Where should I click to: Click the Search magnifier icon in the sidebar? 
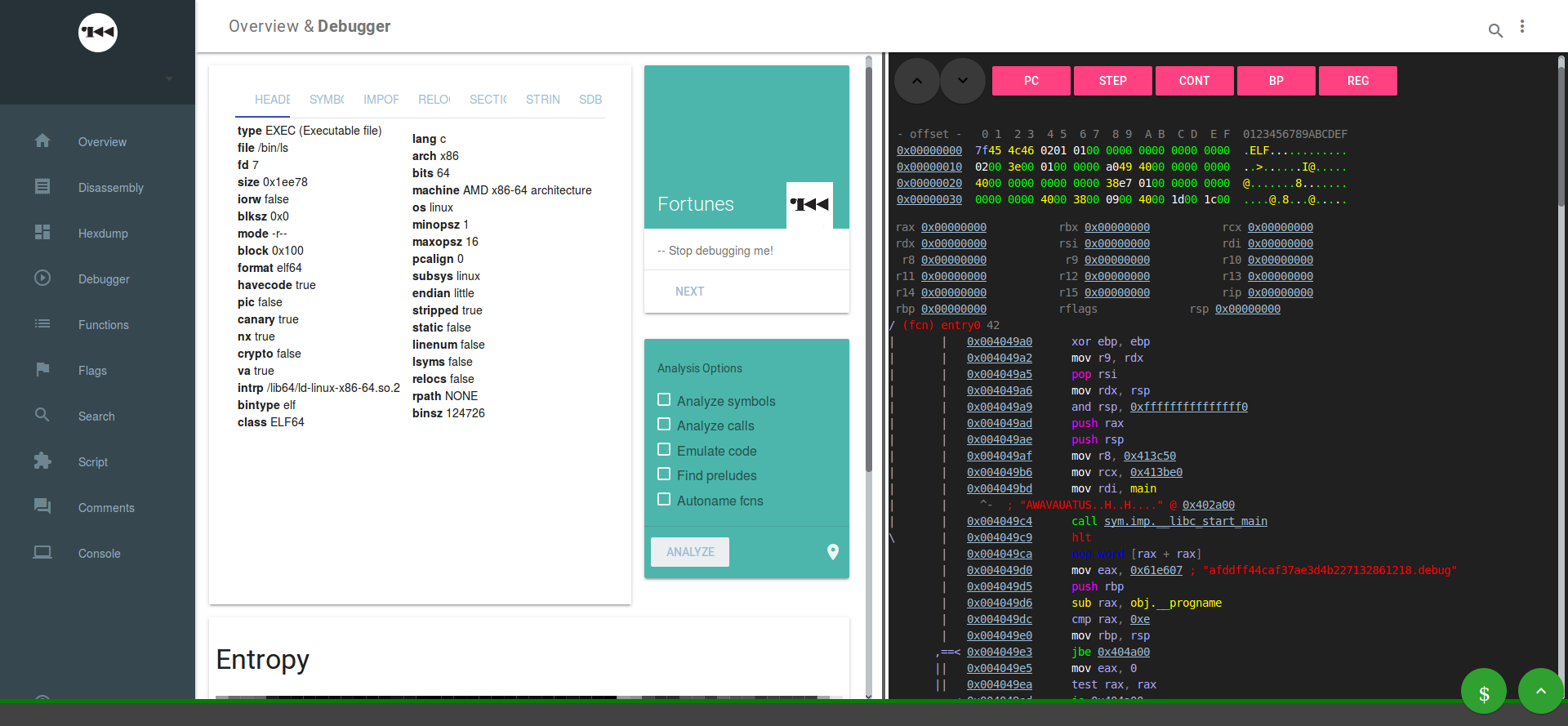pyautogui.click(x=42, y=415)
